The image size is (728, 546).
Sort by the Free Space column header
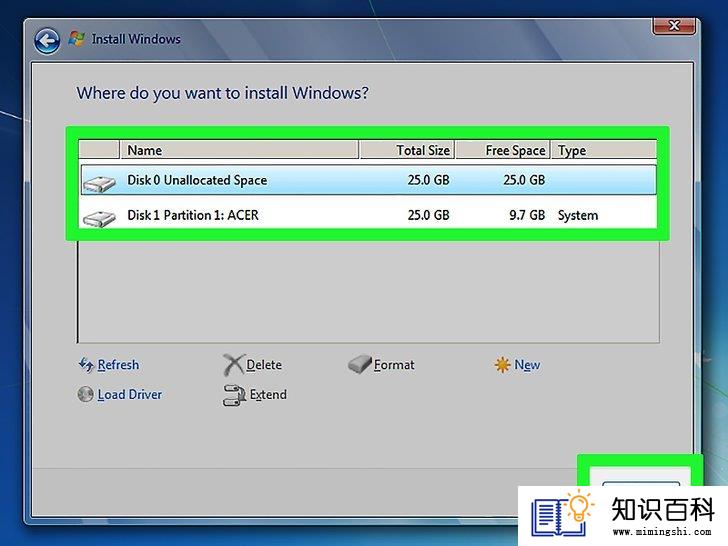(503, 150)
